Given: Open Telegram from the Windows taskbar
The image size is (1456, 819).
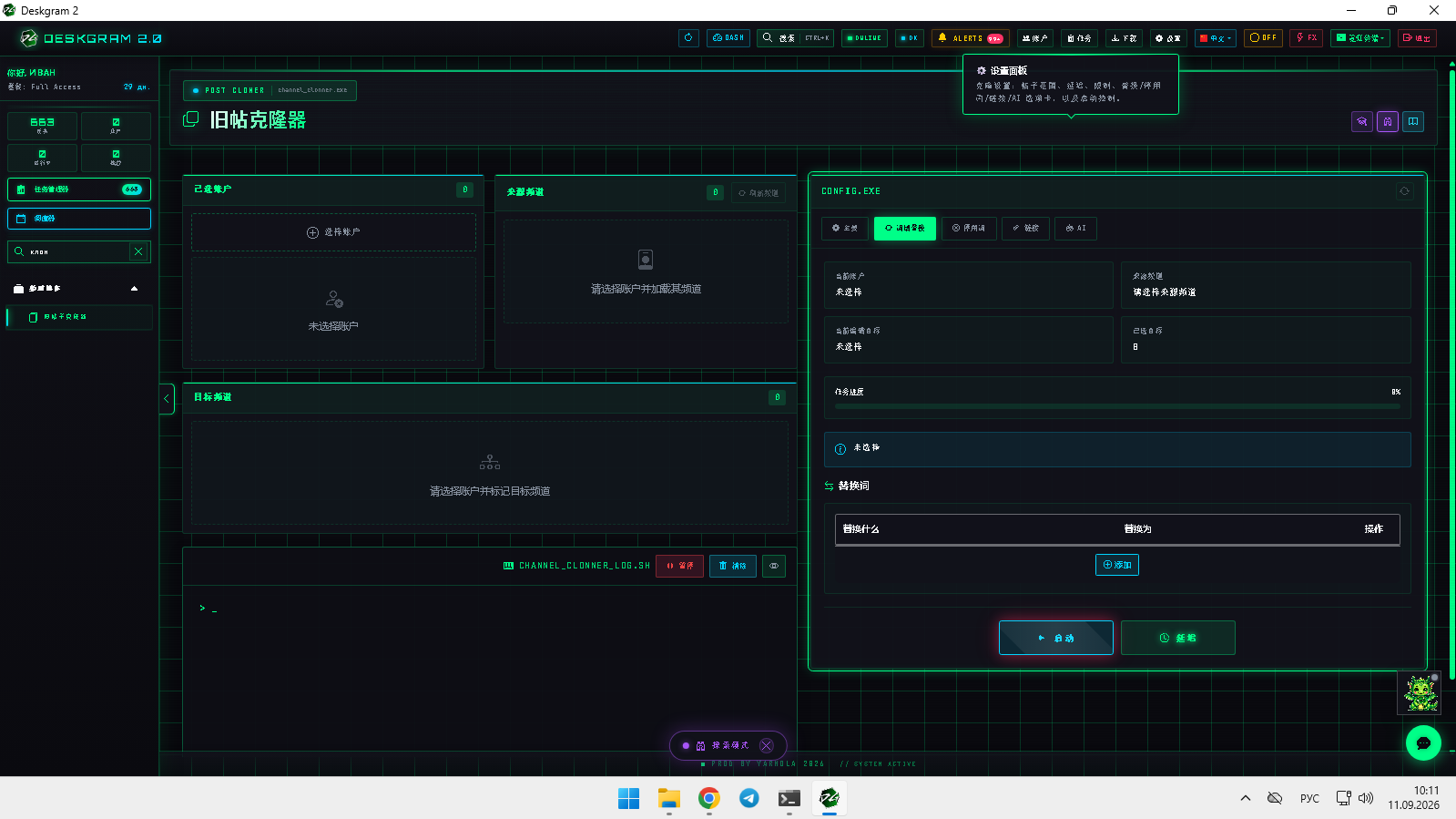Looking at the screenshot, I should pos(748,798).
